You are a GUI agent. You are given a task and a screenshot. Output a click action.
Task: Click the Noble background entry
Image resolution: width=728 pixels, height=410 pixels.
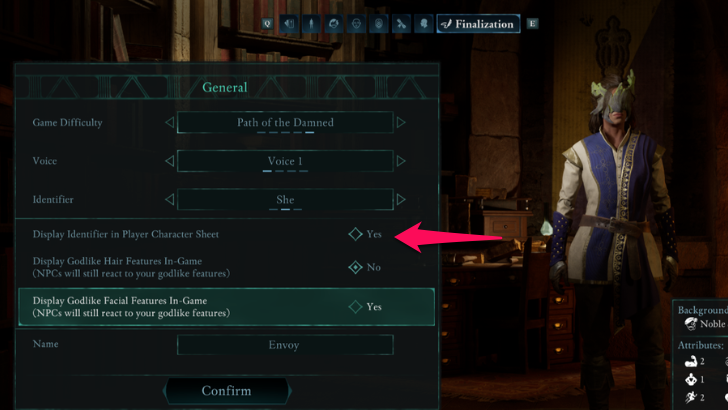(706, 324)
